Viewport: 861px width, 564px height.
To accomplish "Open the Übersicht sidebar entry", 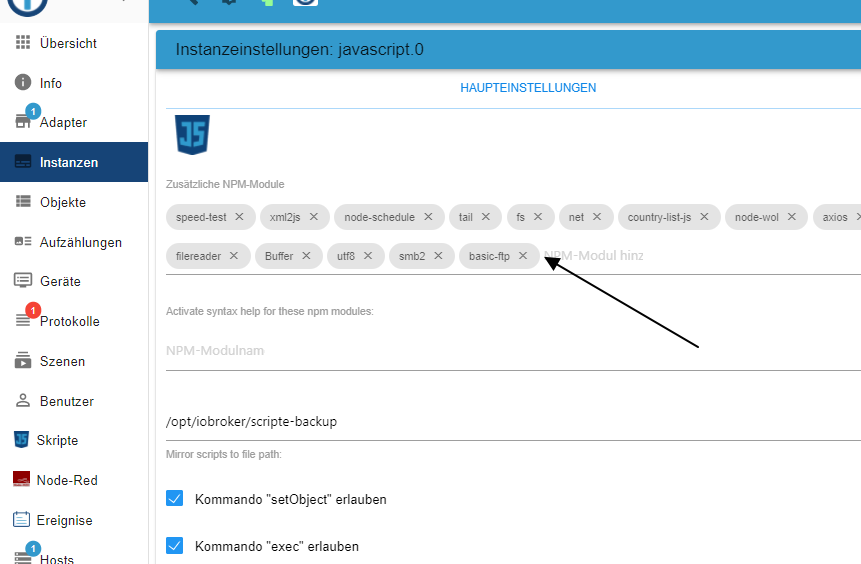I will pos(74,43).
